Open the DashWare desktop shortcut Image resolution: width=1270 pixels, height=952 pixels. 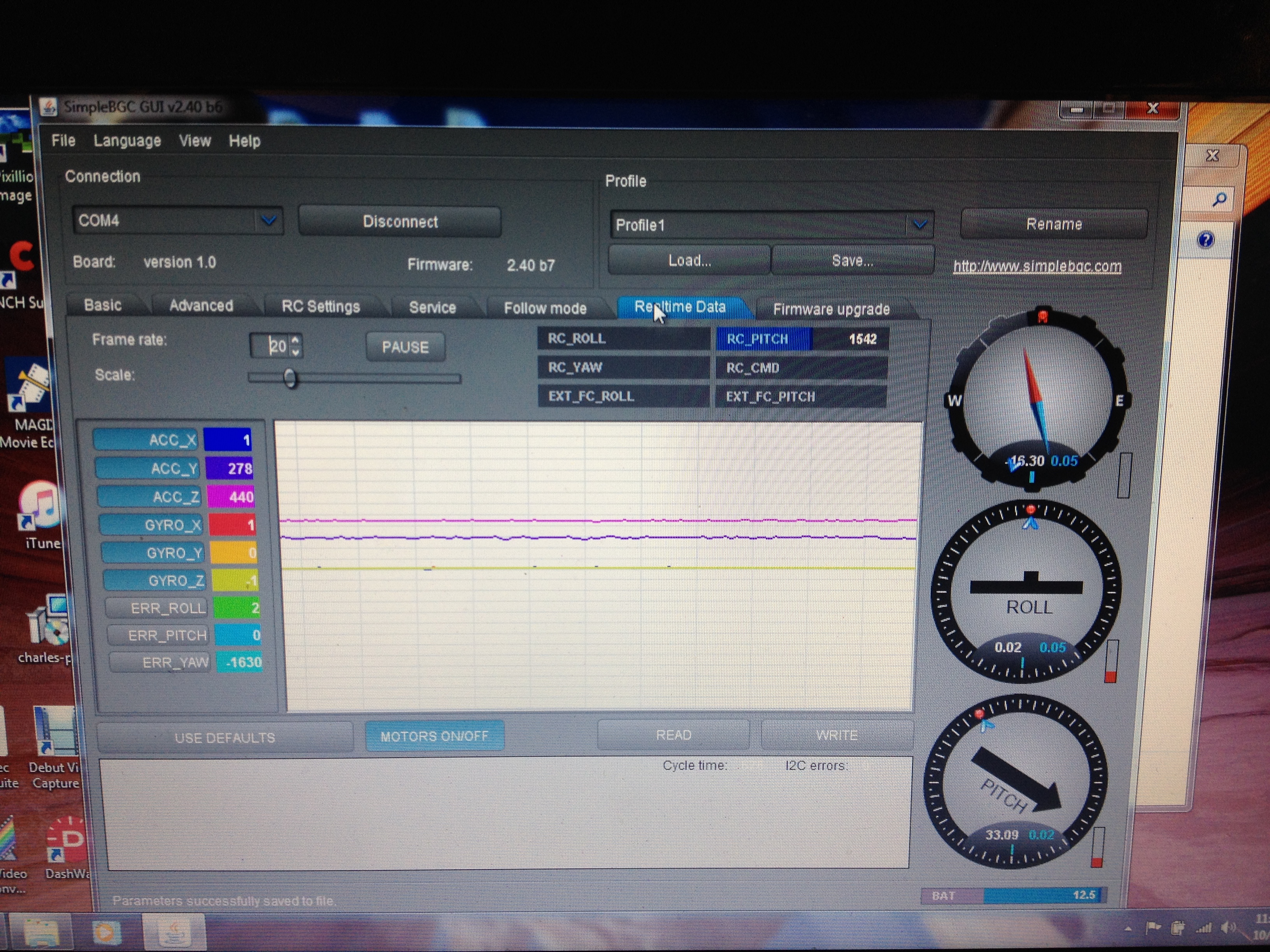pos(67,848)
